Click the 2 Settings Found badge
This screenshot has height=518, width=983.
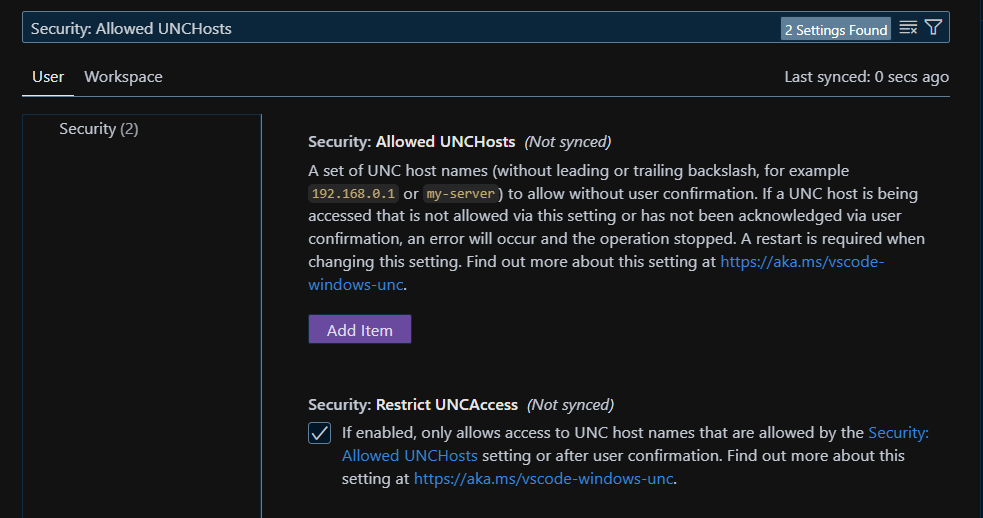coord(836,29)
